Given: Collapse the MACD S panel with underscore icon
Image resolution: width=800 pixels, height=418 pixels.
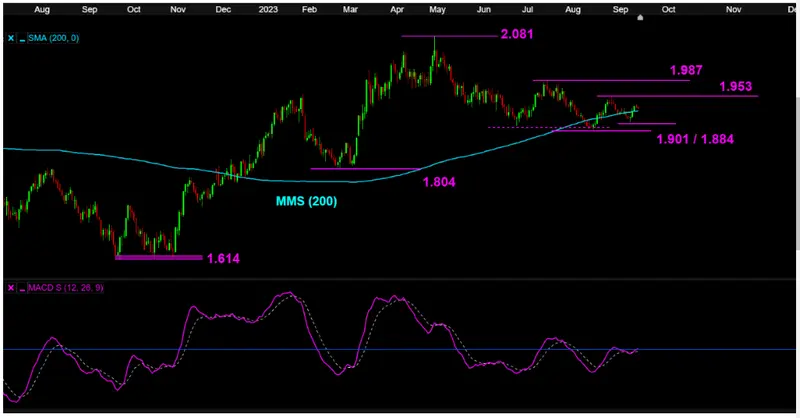Looking at the screenshot, I should (x=22, y=288).
